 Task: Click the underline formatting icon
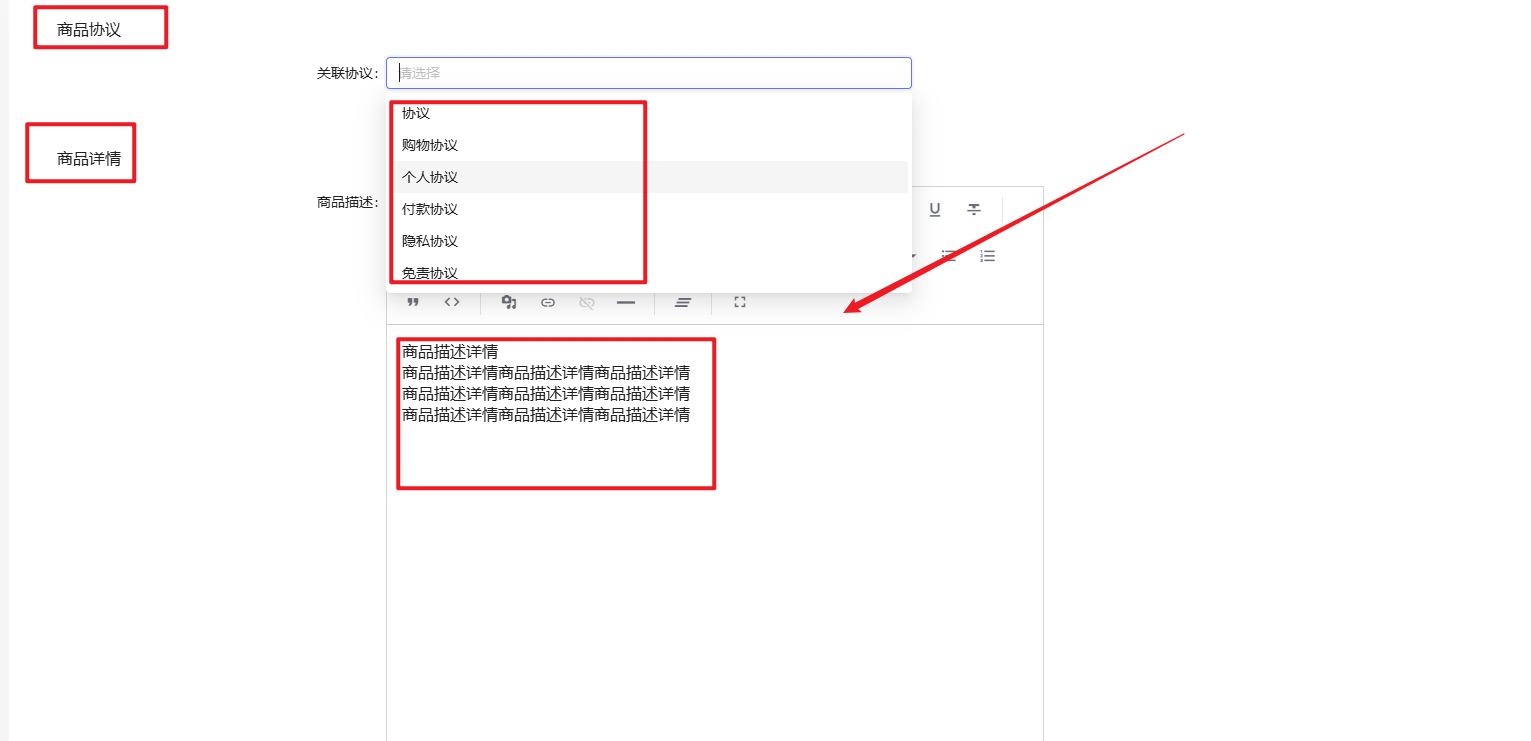point(935,209)
